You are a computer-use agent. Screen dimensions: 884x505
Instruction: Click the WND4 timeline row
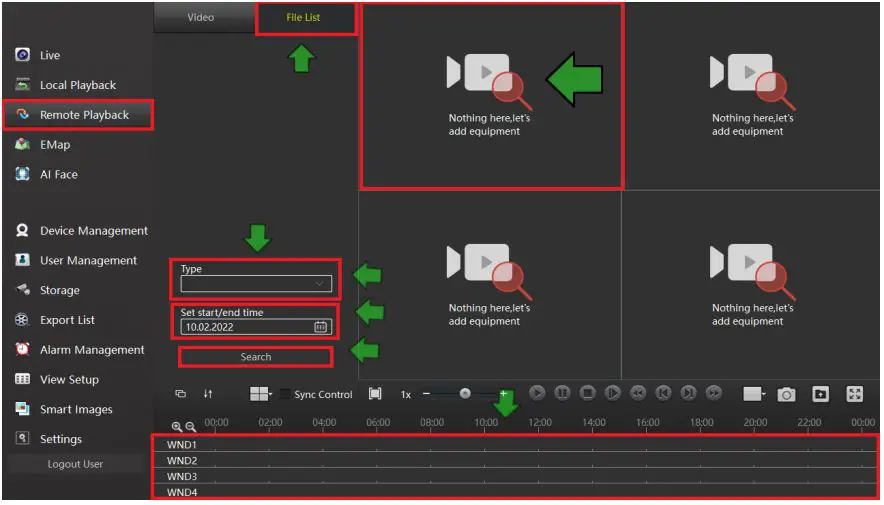click(x=515, y=491)
